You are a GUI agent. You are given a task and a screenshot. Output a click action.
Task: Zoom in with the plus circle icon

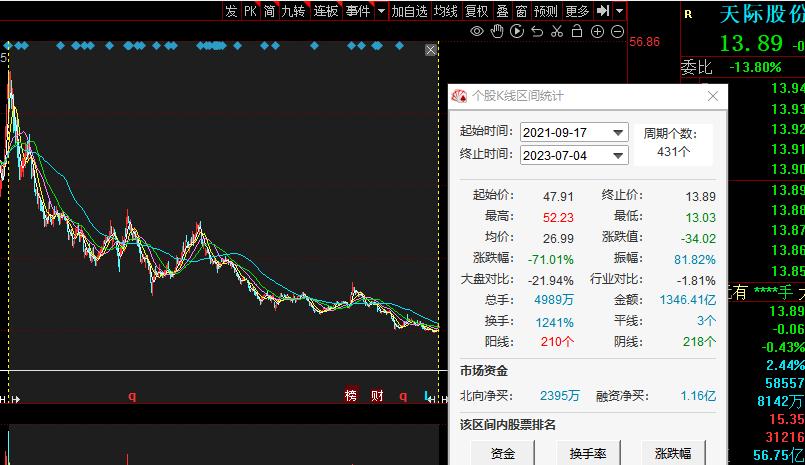click(x=598, y=32)
